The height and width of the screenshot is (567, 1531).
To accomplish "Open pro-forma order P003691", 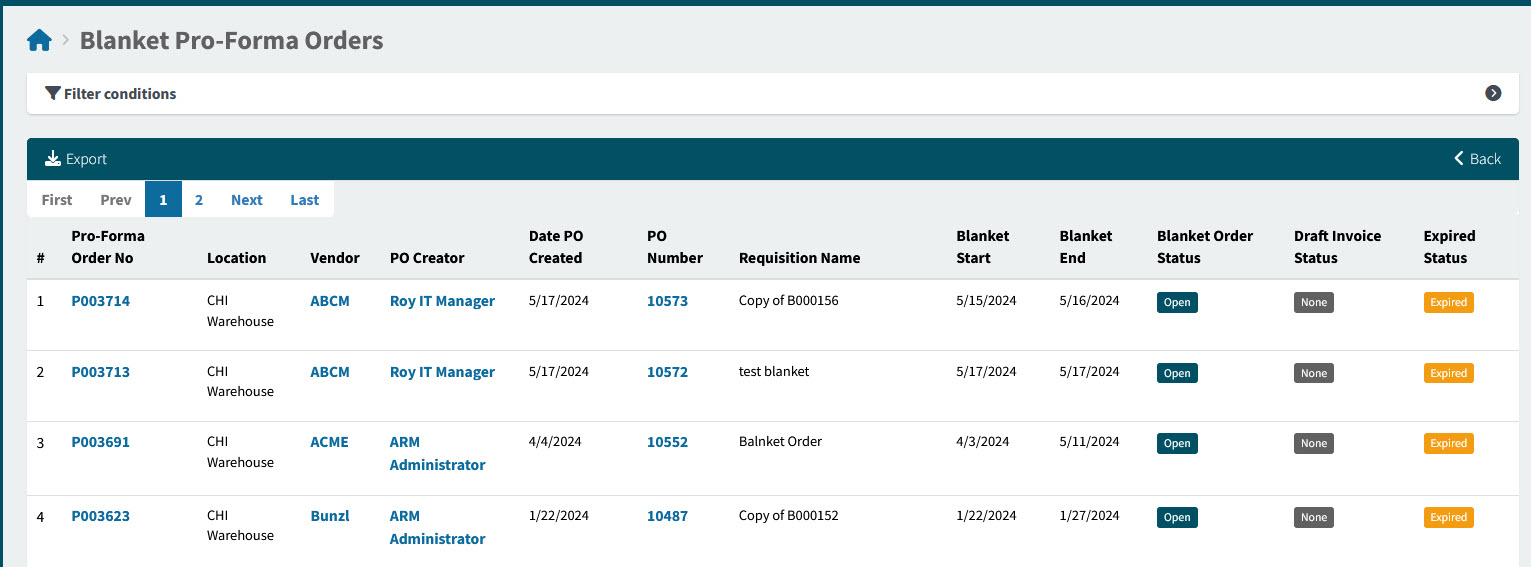I will click(x=100, y=442).
